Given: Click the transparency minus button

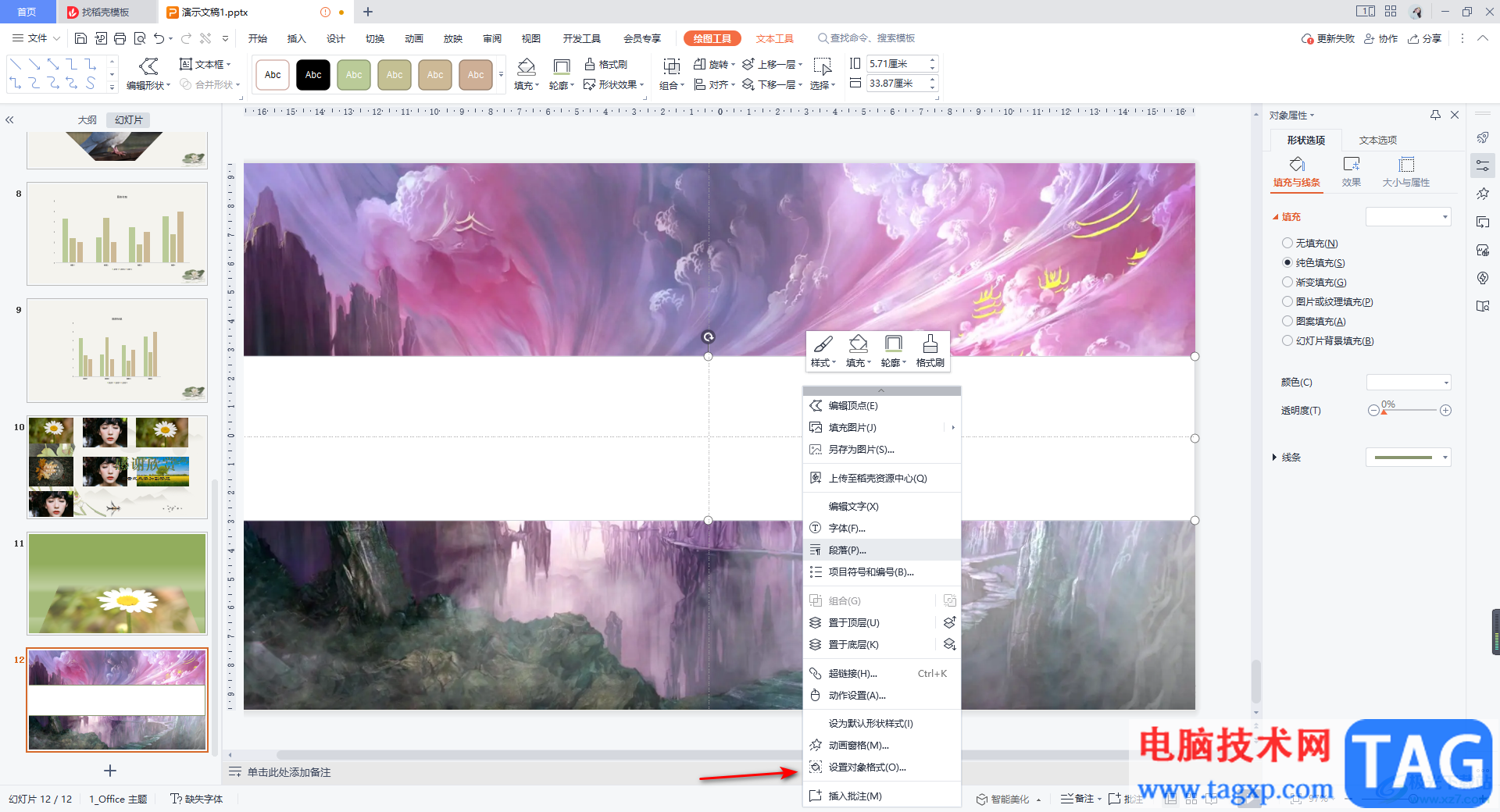Looking at the screenshot, I should 1373,410.
